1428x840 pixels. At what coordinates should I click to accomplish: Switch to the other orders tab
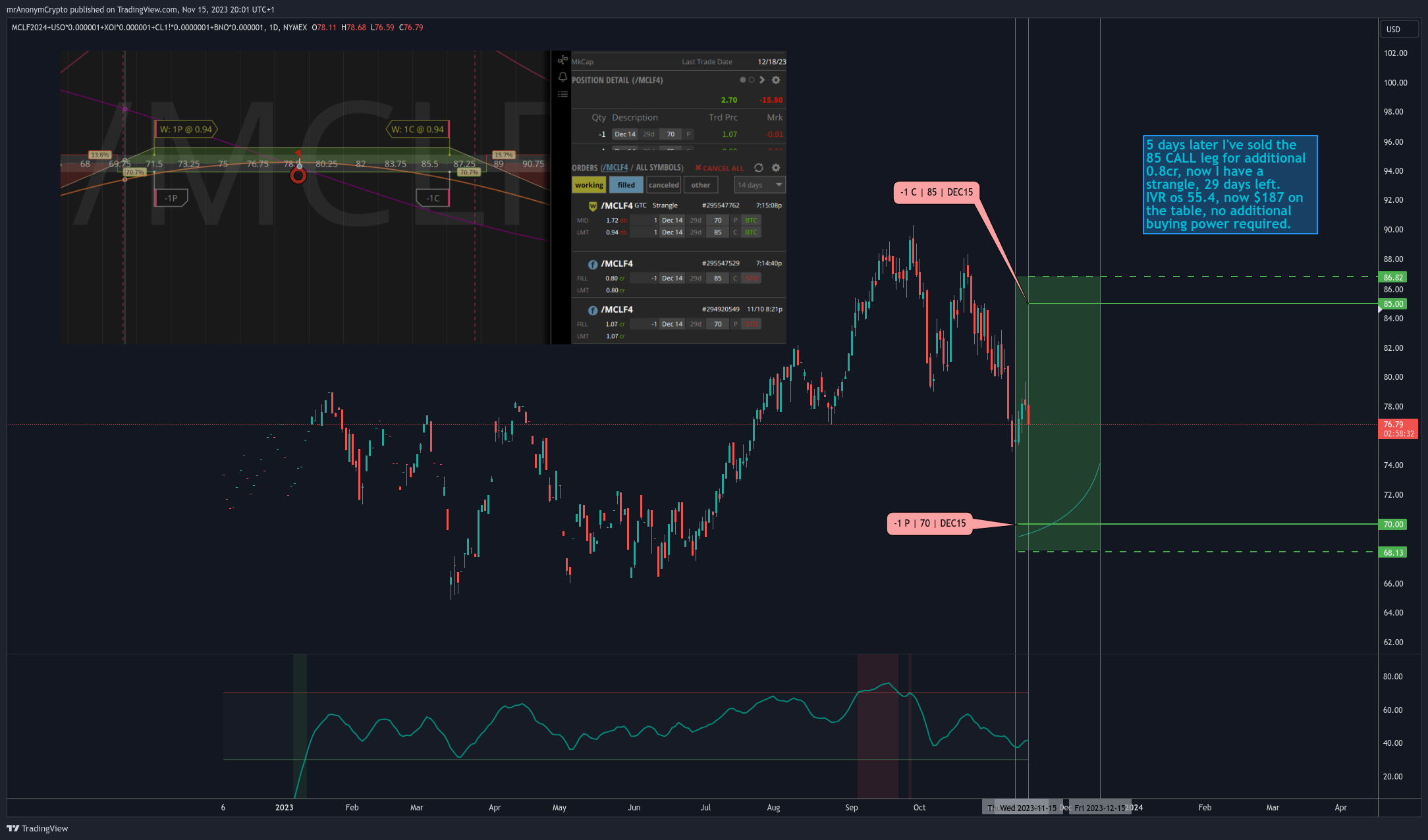point(701,185)
